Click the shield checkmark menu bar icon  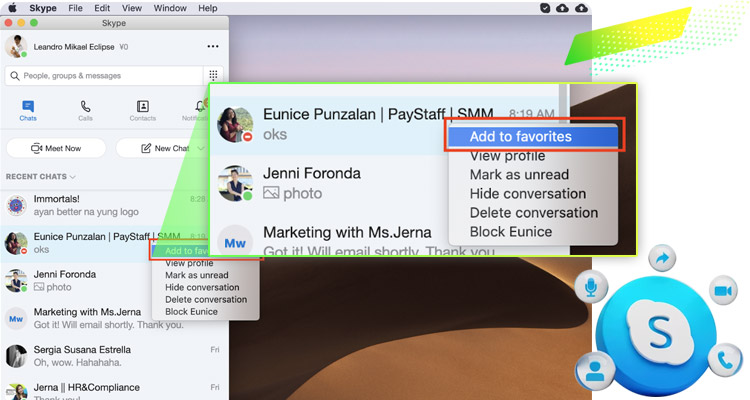point(545,8)
